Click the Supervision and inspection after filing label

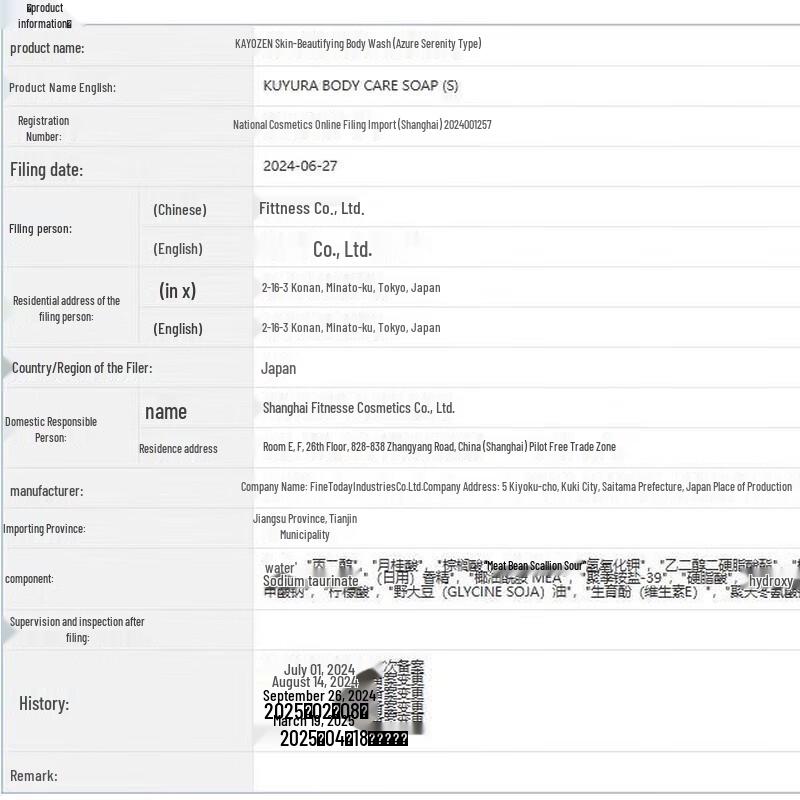pyautogui.click(x=77, y=629)
